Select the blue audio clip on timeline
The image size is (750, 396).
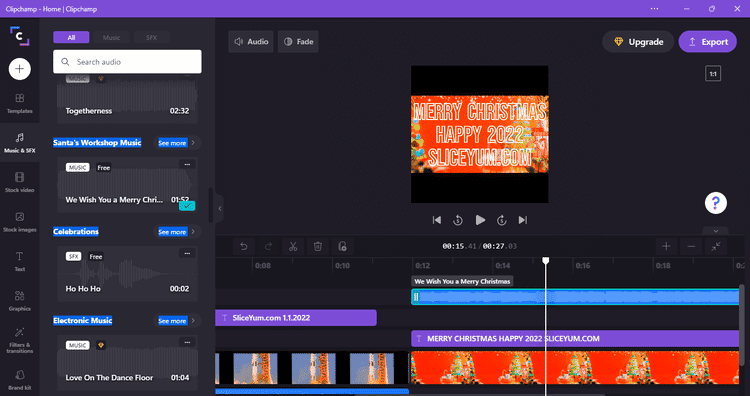click(x=575, y=297)
